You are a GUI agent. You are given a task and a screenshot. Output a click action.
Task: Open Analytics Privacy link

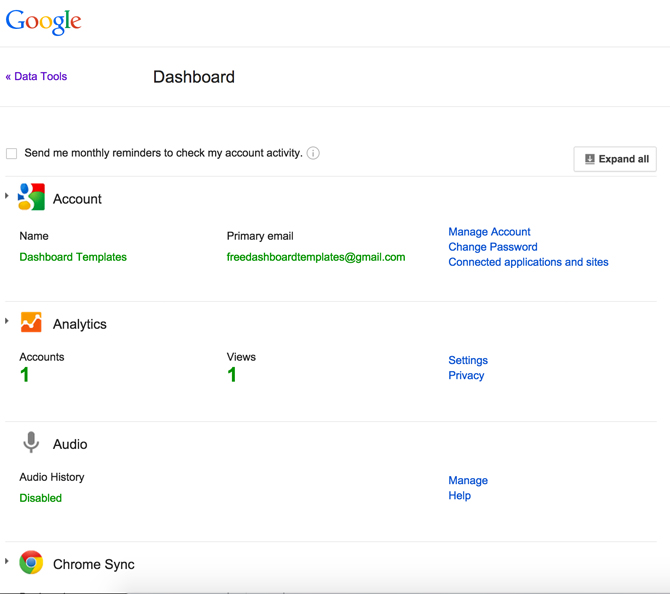click(x=466, y=375)
